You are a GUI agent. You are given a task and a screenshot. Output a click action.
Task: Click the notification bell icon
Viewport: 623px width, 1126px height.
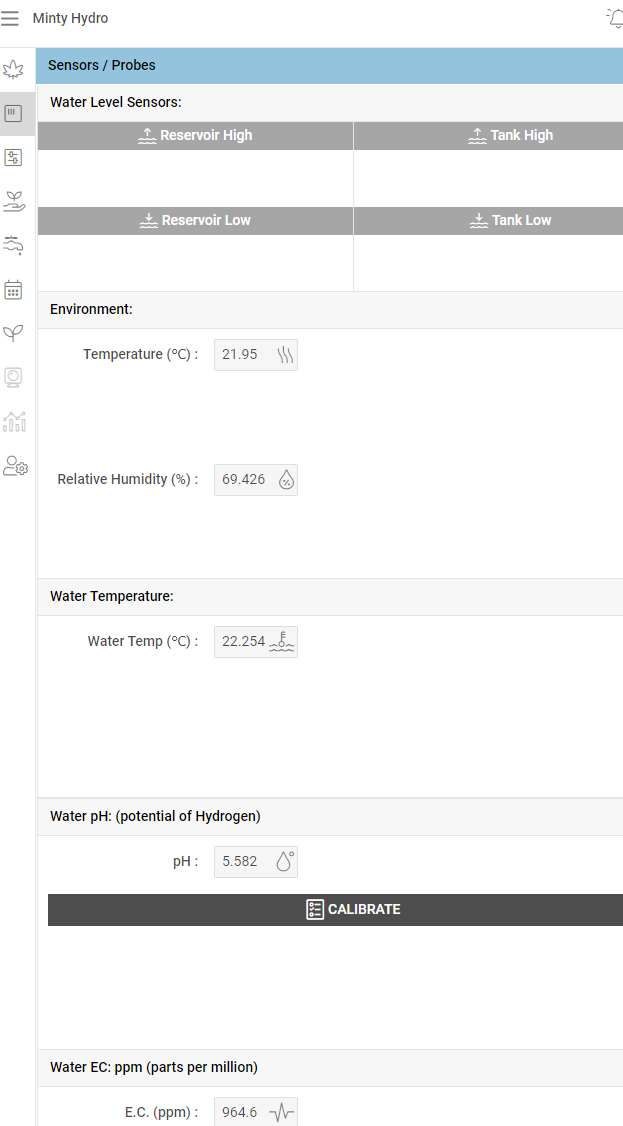[x=615, y=18]
